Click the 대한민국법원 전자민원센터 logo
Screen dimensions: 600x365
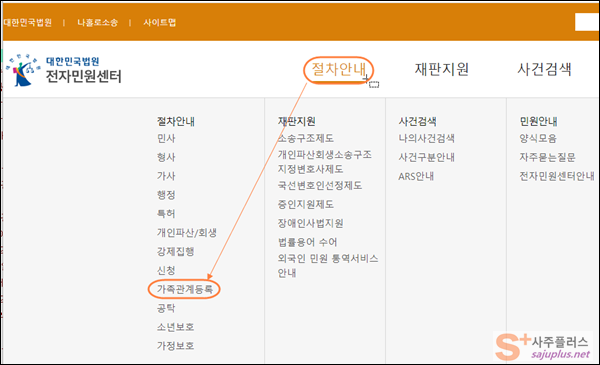coord(64,70)
